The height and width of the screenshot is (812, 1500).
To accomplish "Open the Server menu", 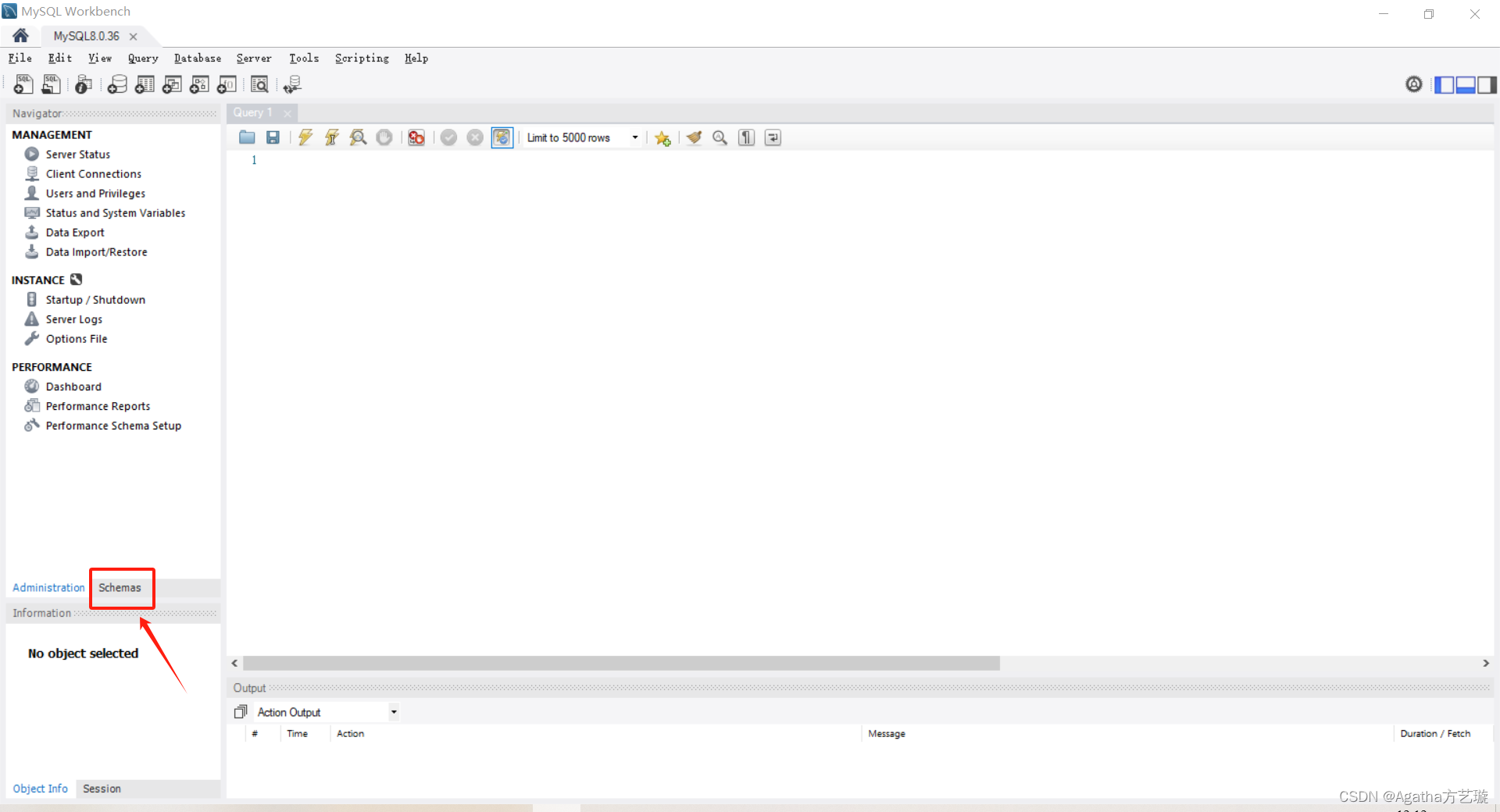I will point(254,58).
